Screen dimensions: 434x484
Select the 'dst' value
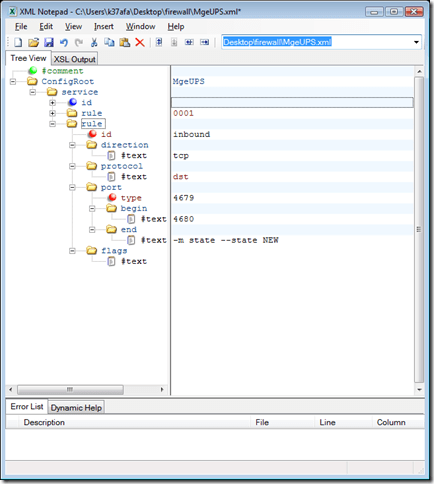pos(181,177)
